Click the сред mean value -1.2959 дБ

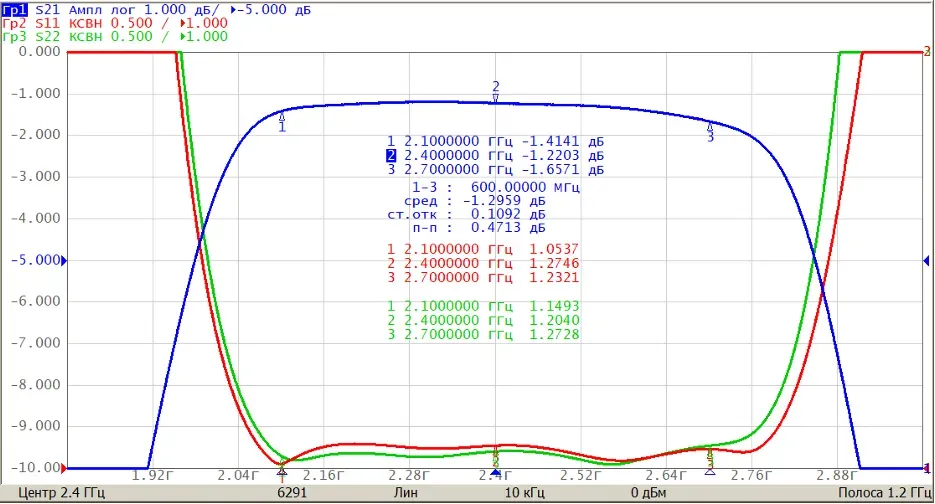(x=504, y=201)
